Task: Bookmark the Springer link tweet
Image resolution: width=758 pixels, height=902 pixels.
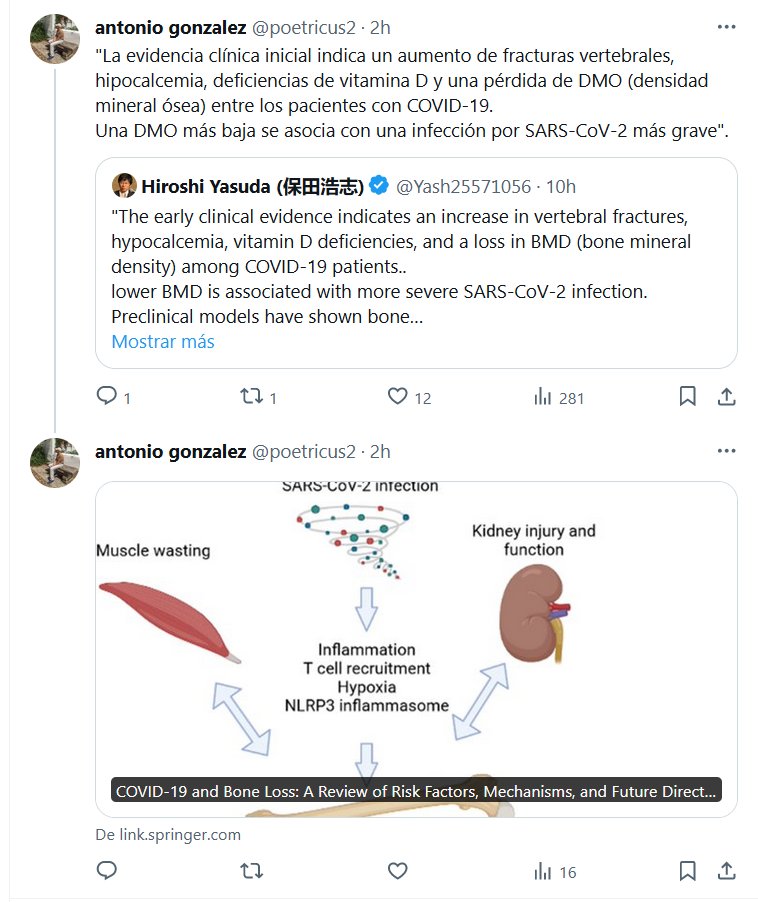Action: coord(688,871)
